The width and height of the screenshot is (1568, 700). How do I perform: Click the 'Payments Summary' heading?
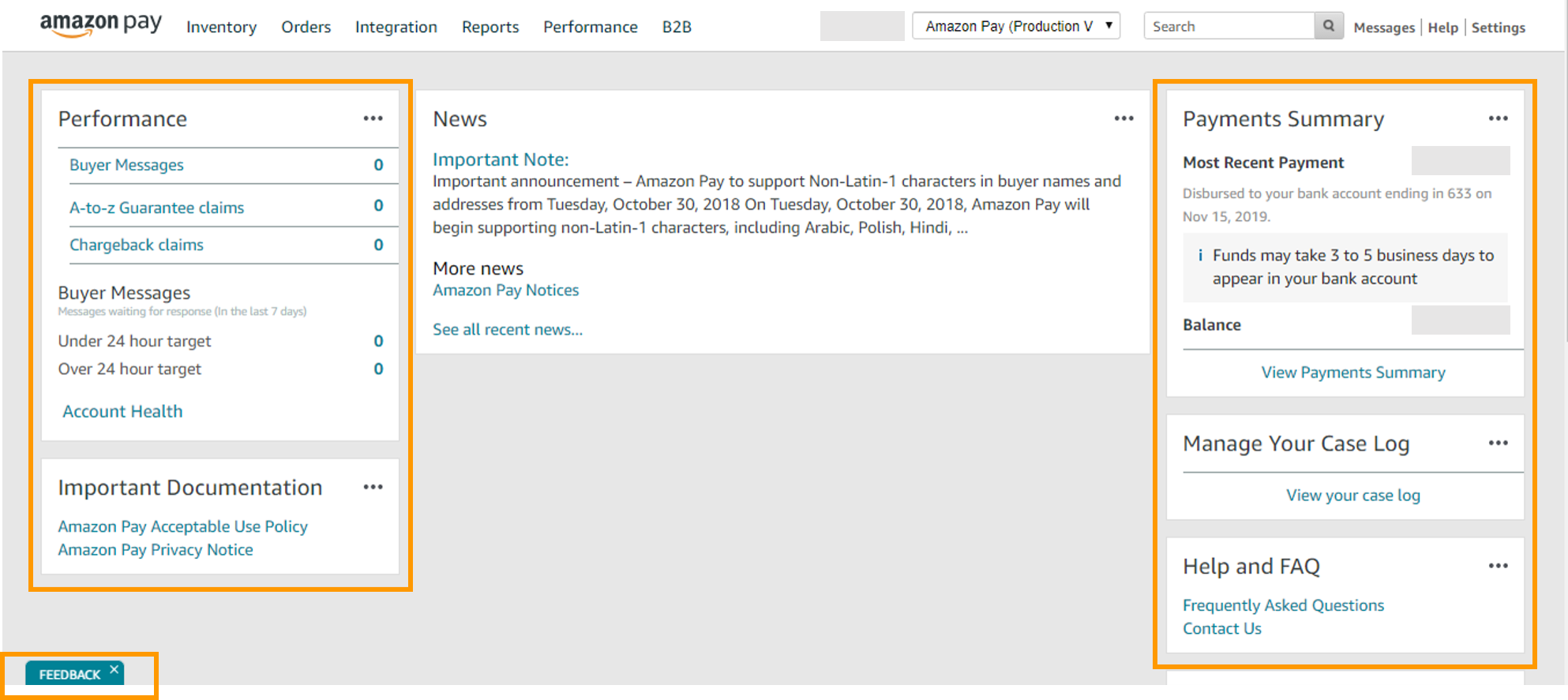click(1283, 119)
